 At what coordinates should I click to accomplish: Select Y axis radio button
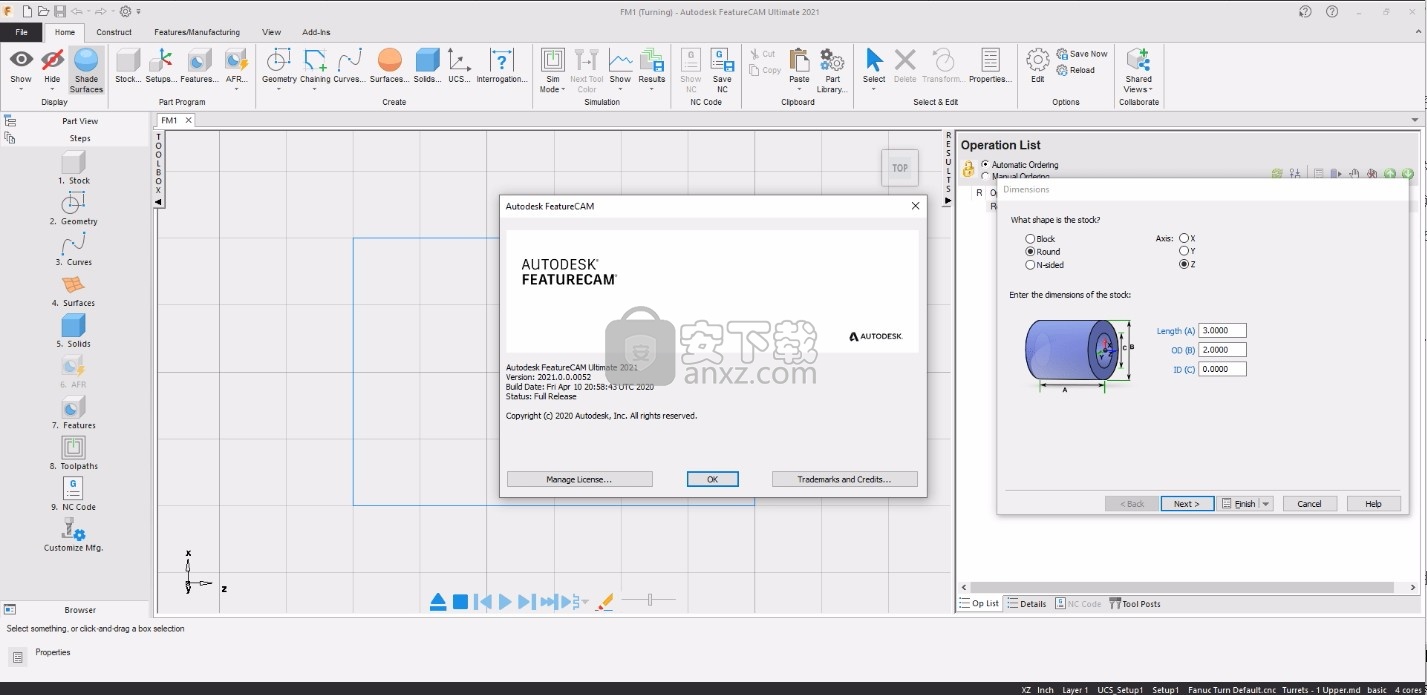pos(1184,251)
